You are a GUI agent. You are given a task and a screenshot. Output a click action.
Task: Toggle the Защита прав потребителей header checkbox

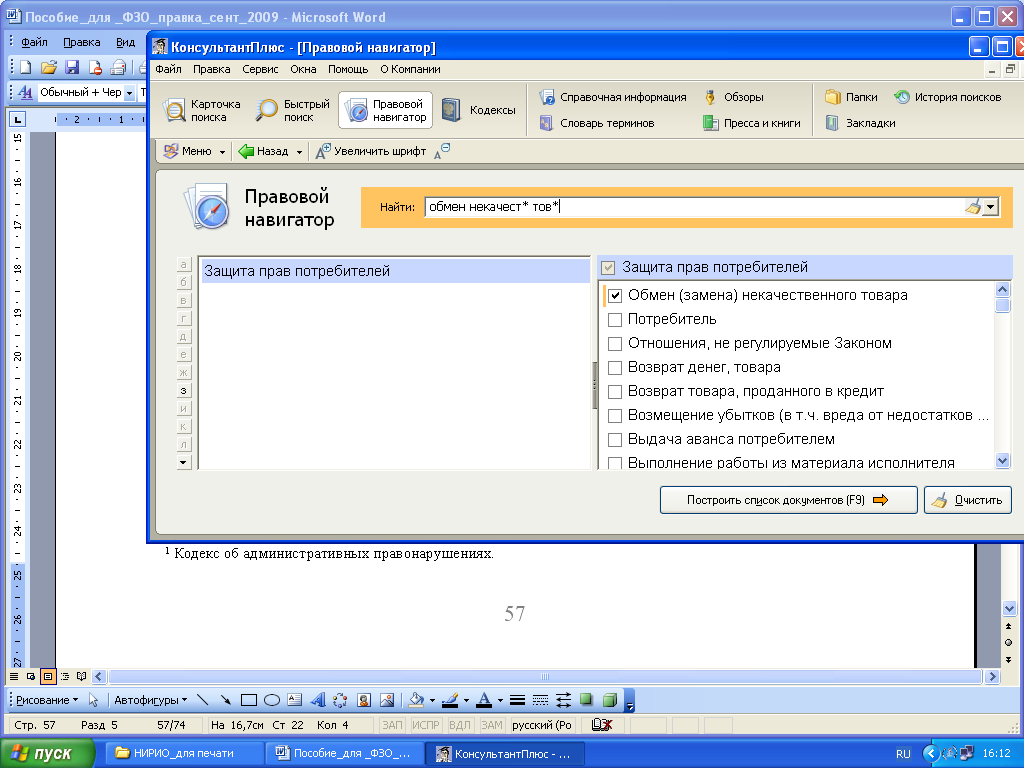pos(608,267)
